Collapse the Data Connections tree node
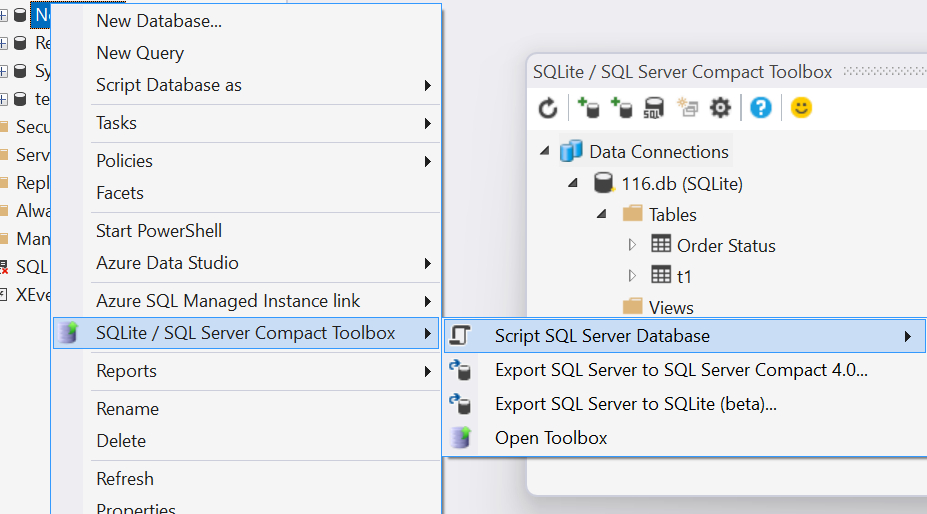 544,152
